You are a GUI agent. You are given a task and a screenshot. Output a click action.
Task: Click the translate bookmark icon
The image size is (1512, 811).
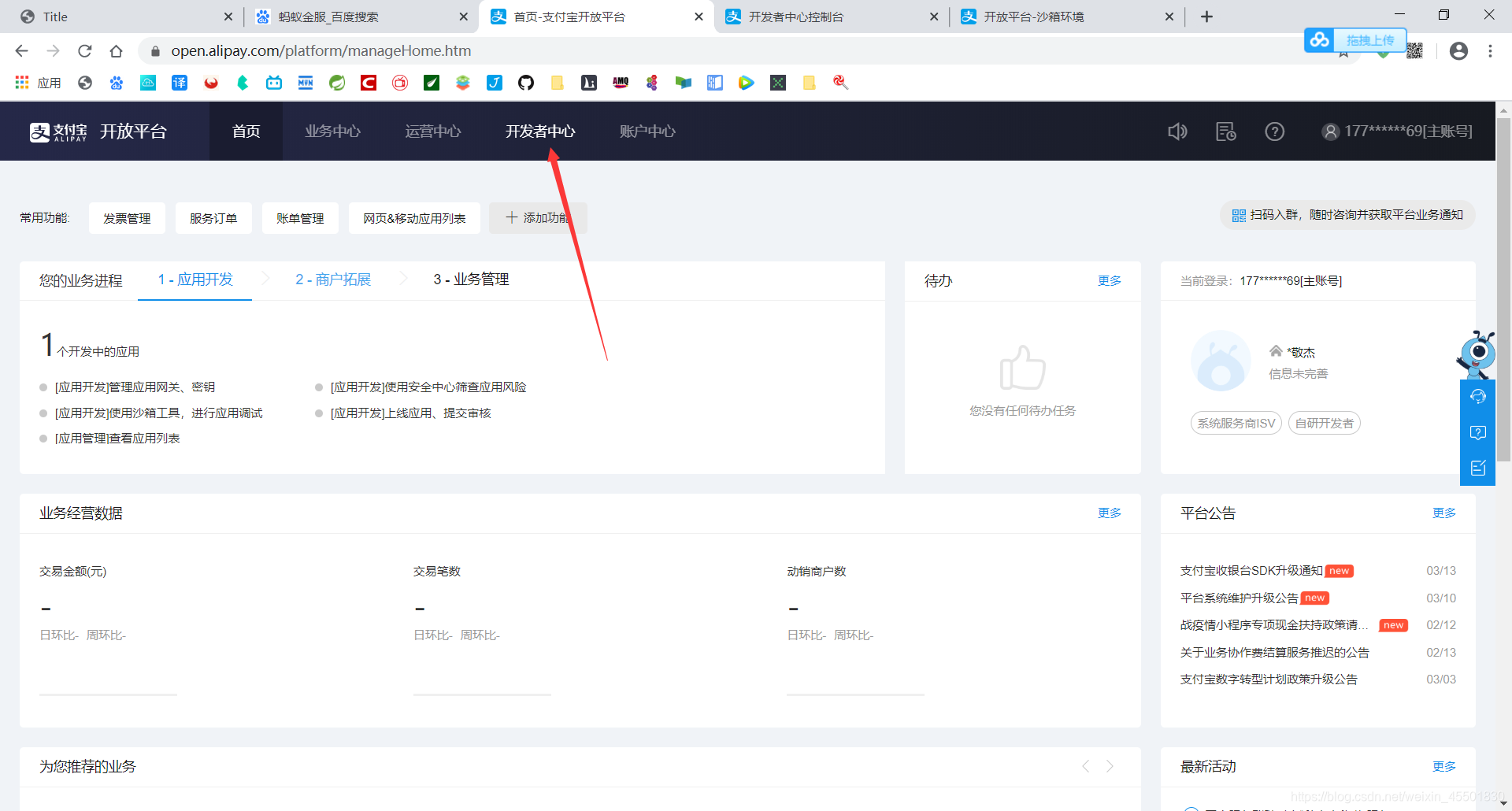click(x=180, y=83)
